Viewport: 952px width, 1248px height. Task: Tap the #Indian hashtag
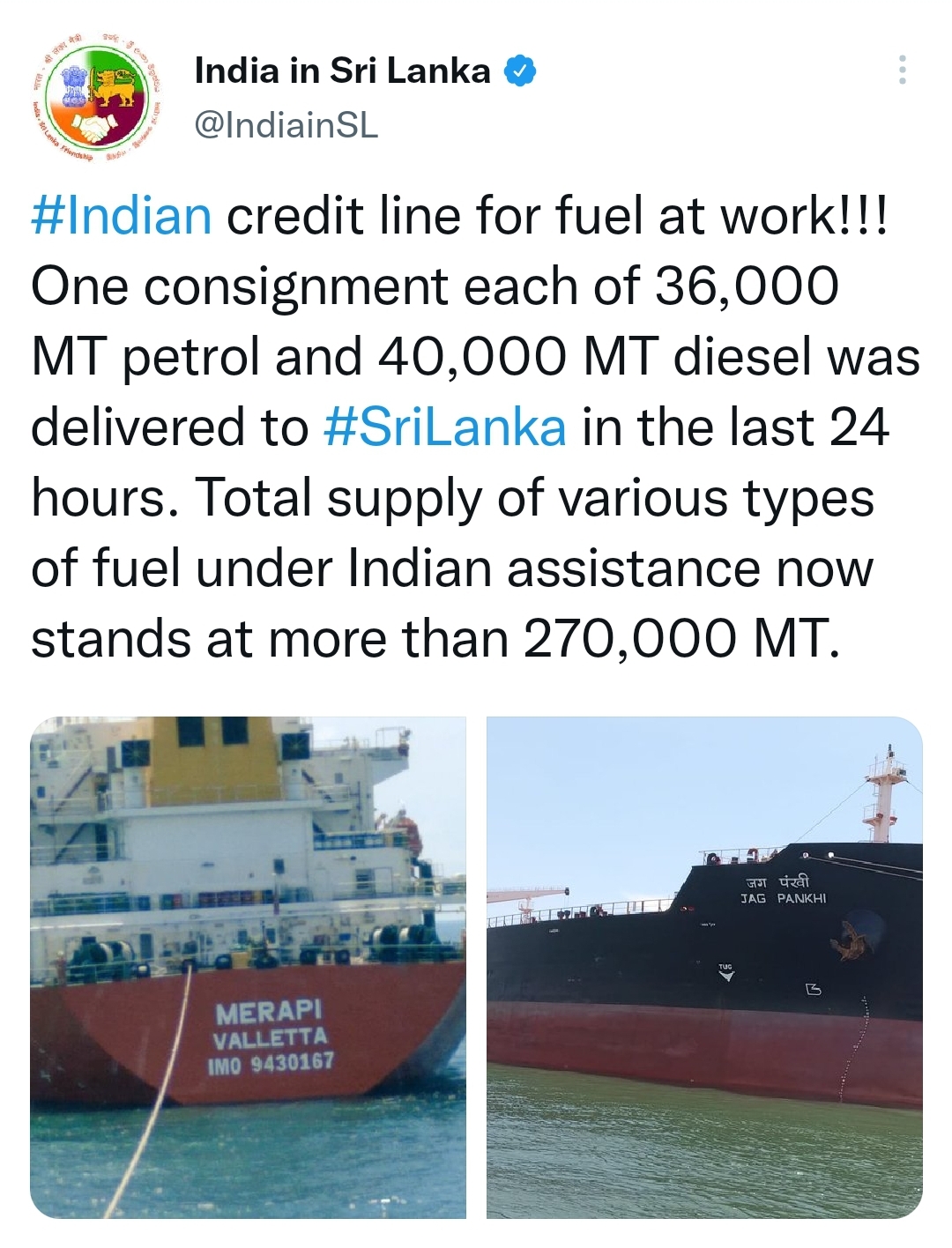coord(122,216)
